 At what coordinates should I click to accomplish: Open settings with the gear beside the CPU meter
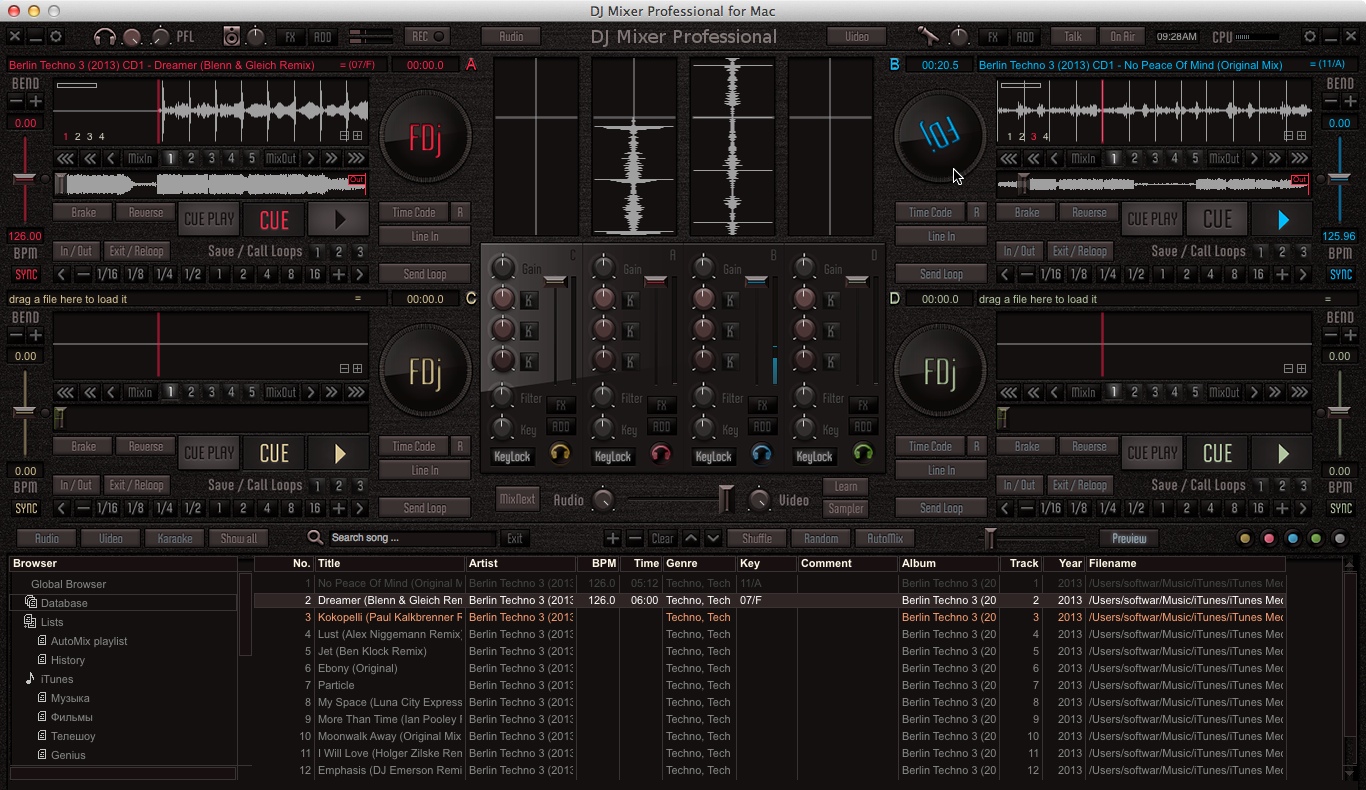pyautogui.click(x=1310, y=37)
